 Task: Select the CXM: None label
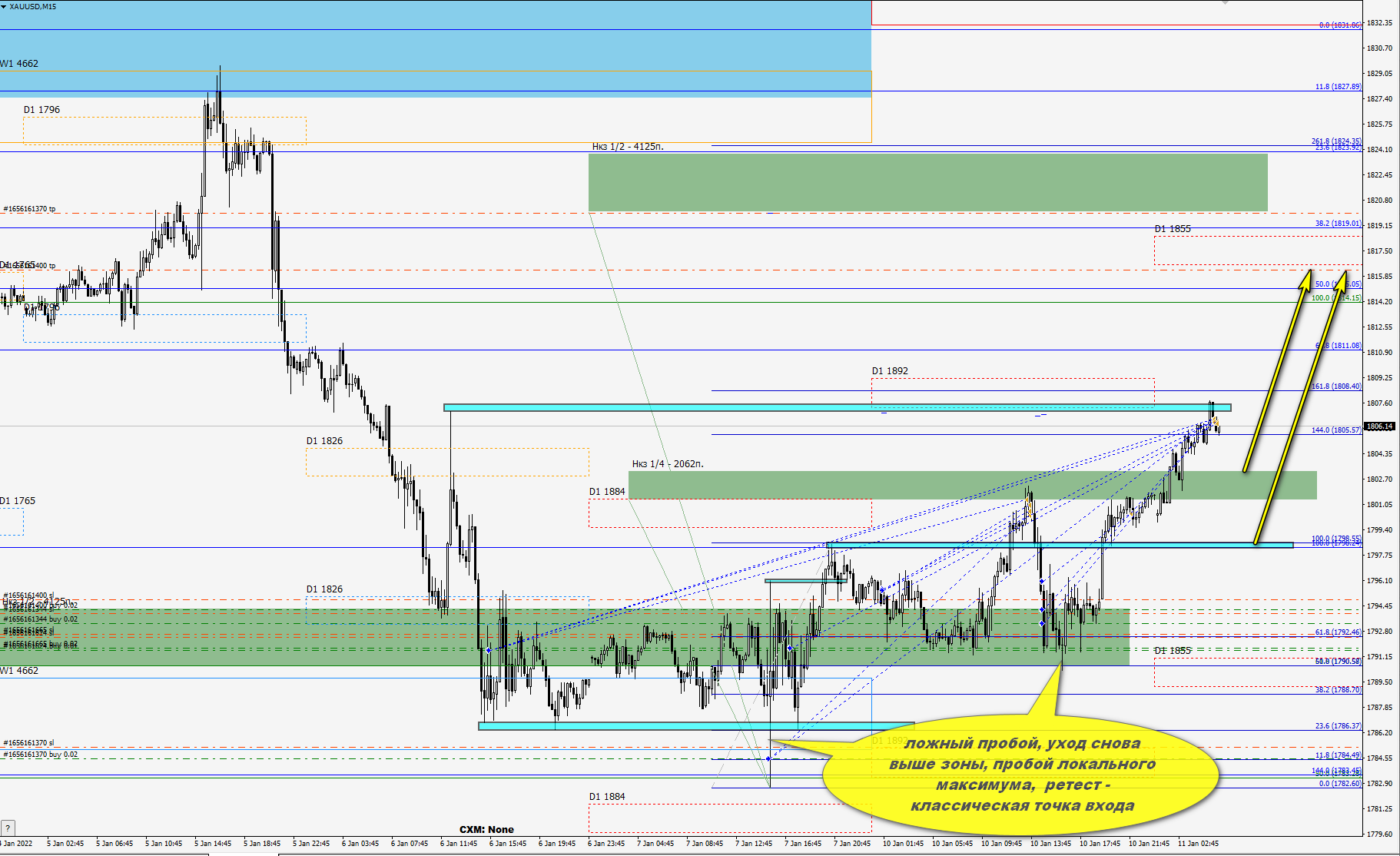coord(486,829)
